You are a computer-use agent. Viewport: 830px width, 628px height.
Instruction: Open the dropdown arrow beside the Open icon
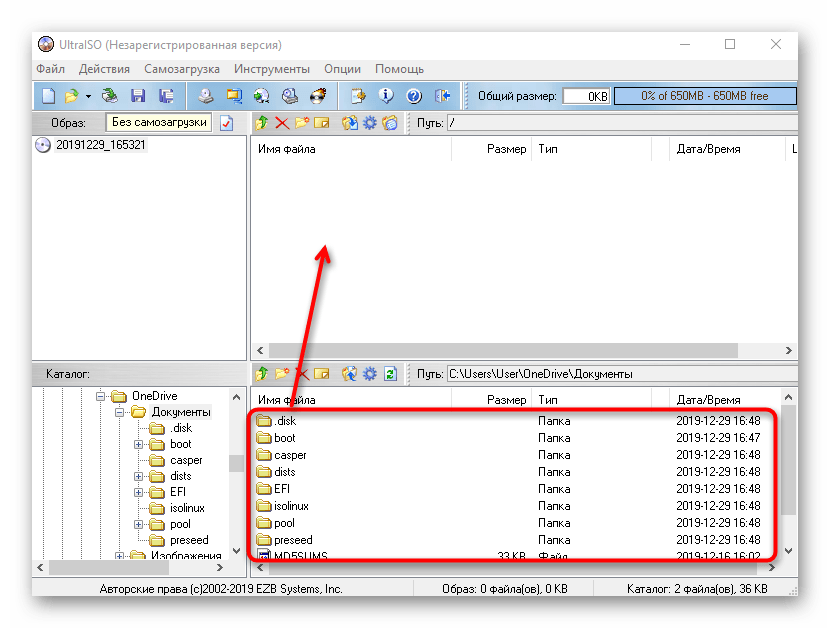pyautogui.click(x=88, y=97)
